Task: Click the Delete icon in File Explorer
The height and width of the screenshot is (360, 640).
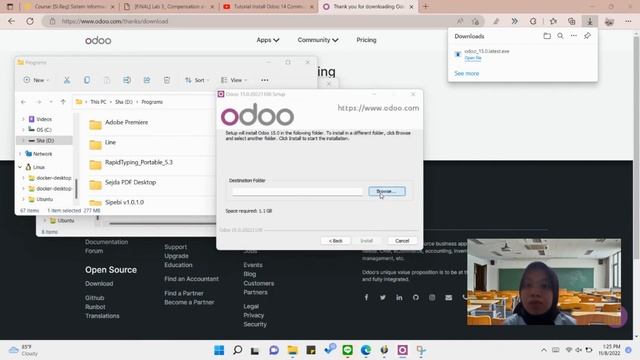Action: point(167,80)
